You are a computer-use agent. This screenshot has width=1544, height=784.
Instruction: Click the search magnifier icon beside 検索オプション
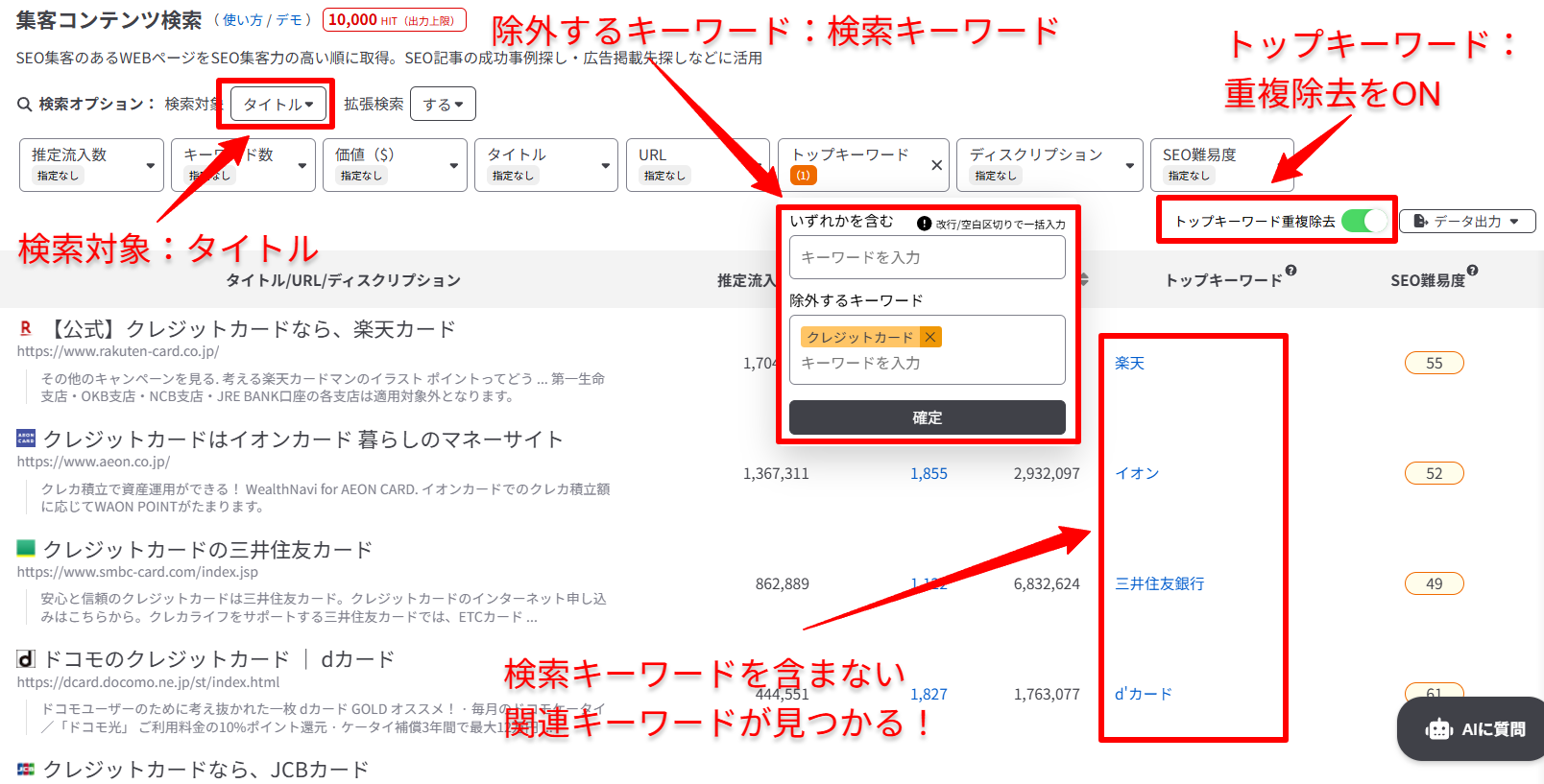25,104
